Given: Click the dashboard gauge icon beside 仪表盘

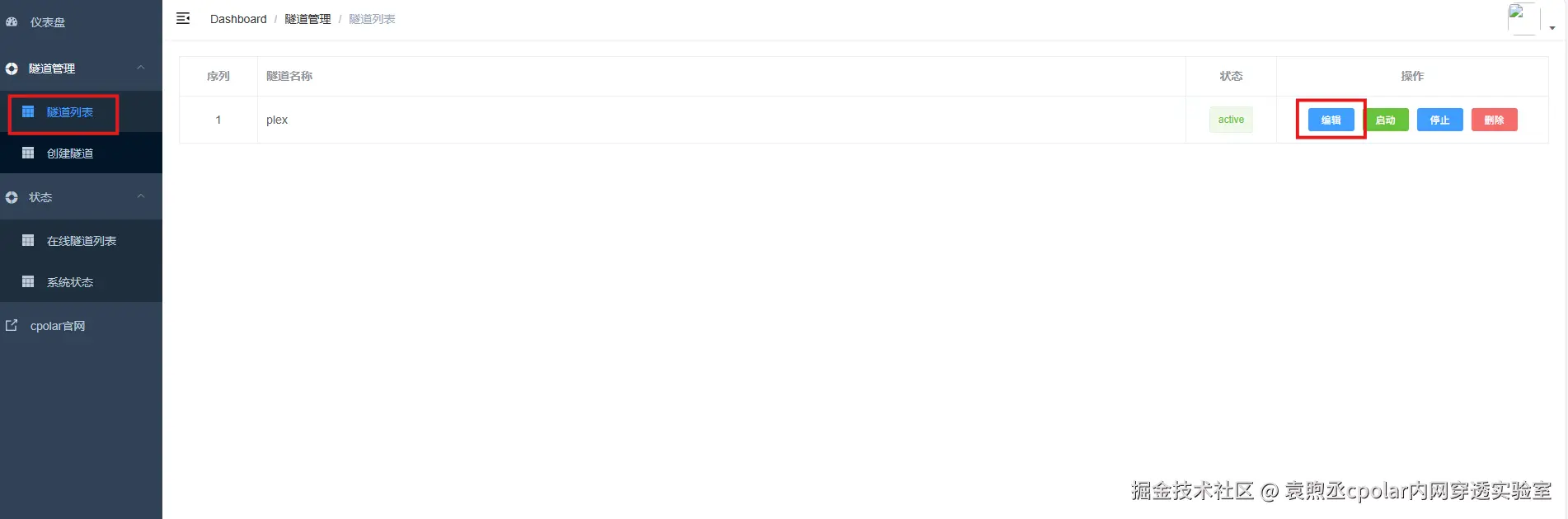Looking at the screenshot, I should pos(12,22).
